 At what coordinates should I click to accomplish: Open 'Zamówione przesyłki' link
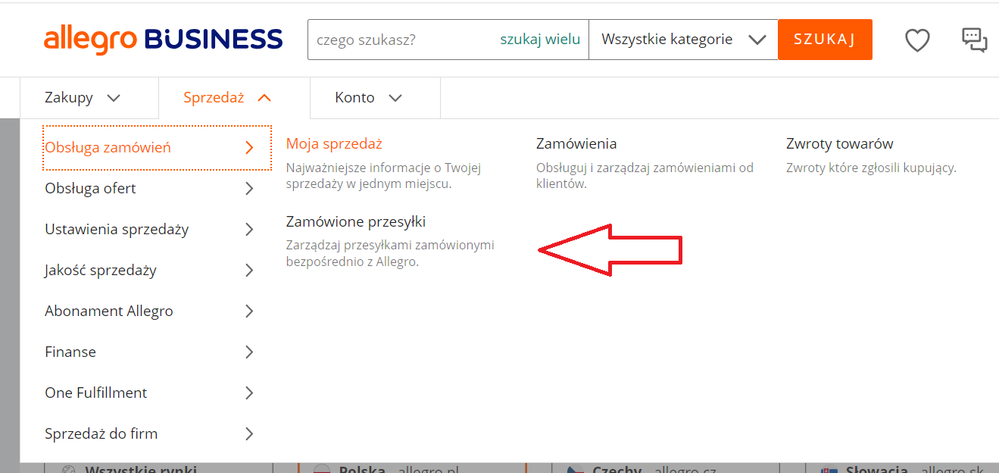coord(356,222)
